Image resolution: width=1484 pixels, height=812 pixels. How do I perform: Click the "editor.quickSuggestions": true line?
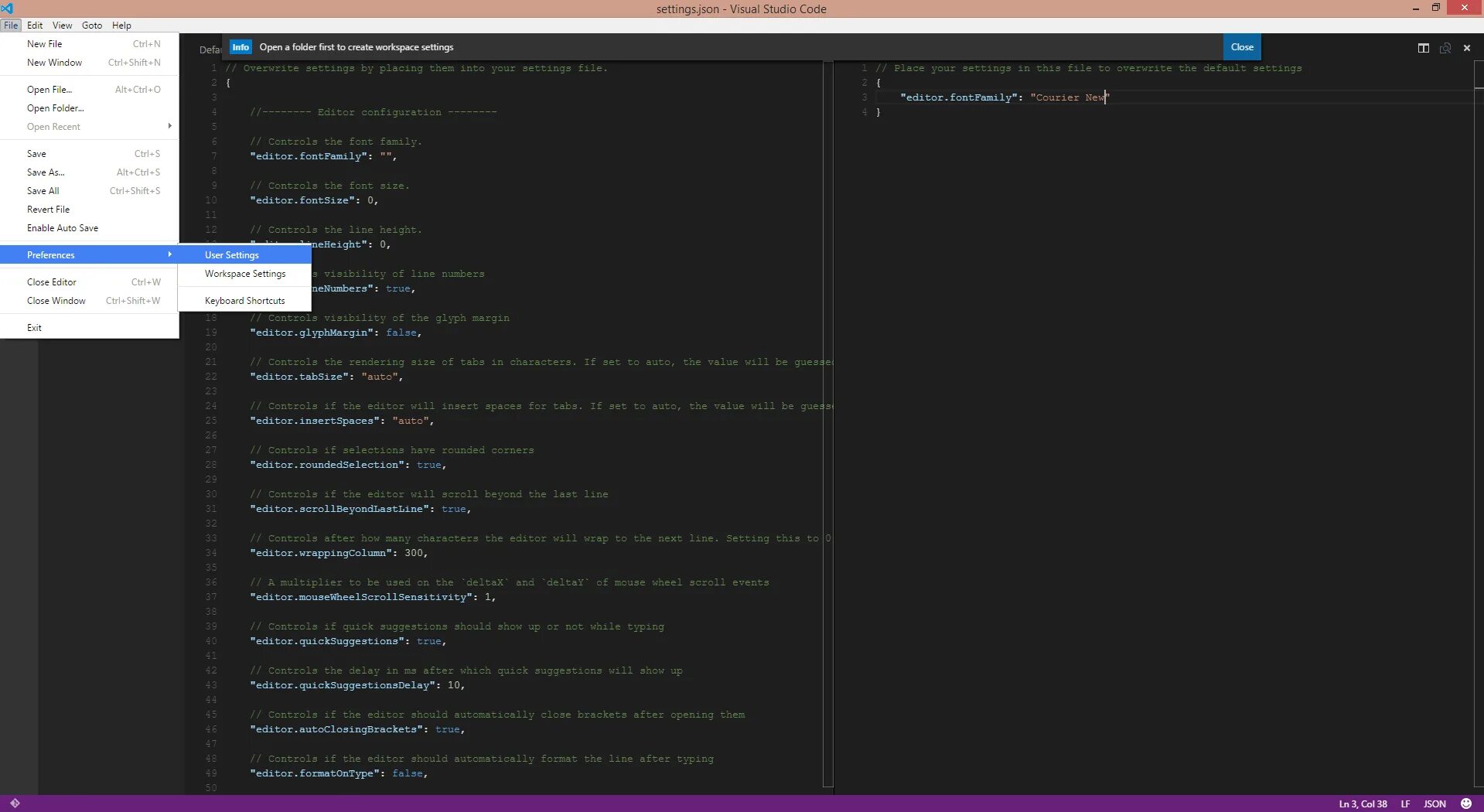click(348, 641)
